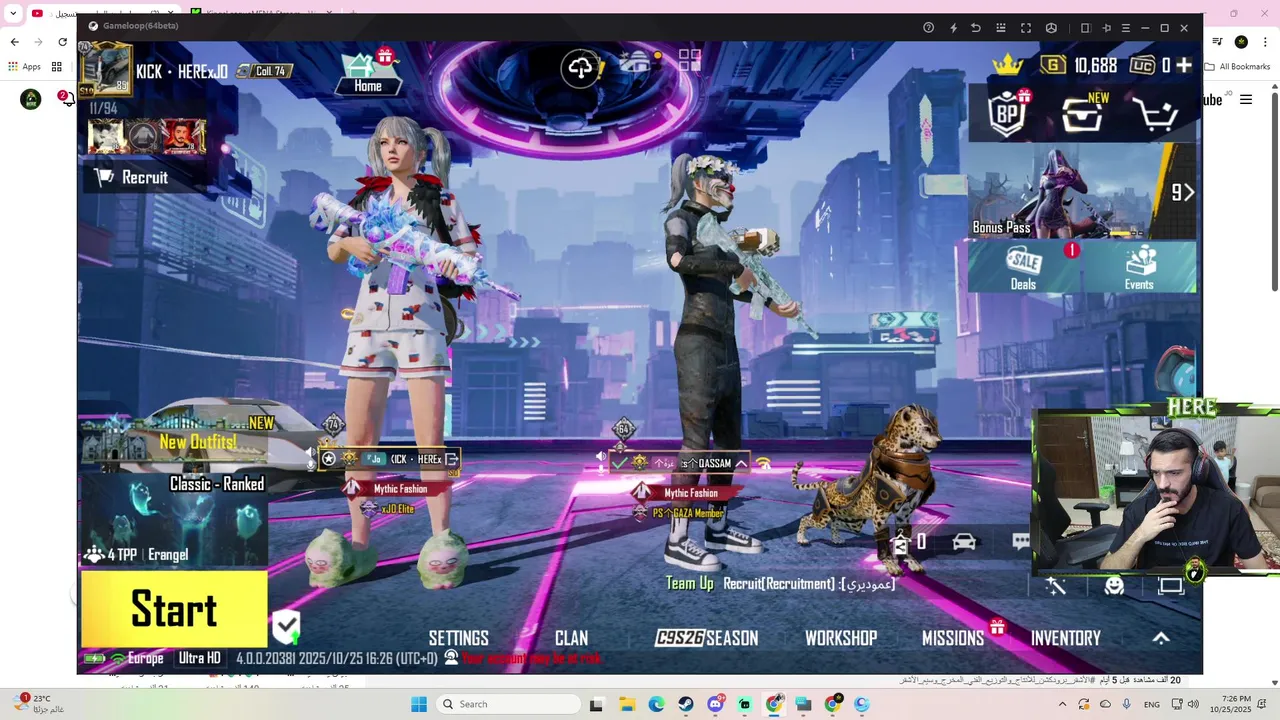Open All Bookmarks in browser window

tap(1237, 67)
